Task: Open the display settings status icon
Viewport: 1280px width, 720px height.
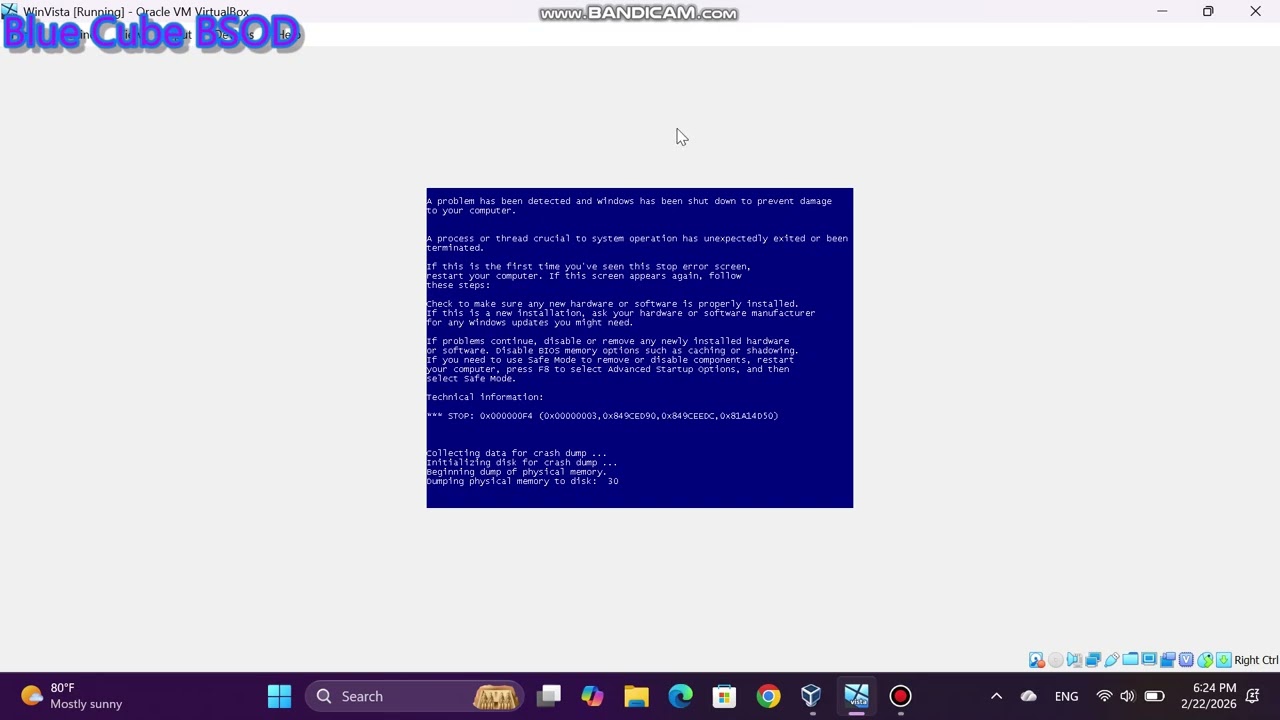Action: click(x=1149, y=660)
